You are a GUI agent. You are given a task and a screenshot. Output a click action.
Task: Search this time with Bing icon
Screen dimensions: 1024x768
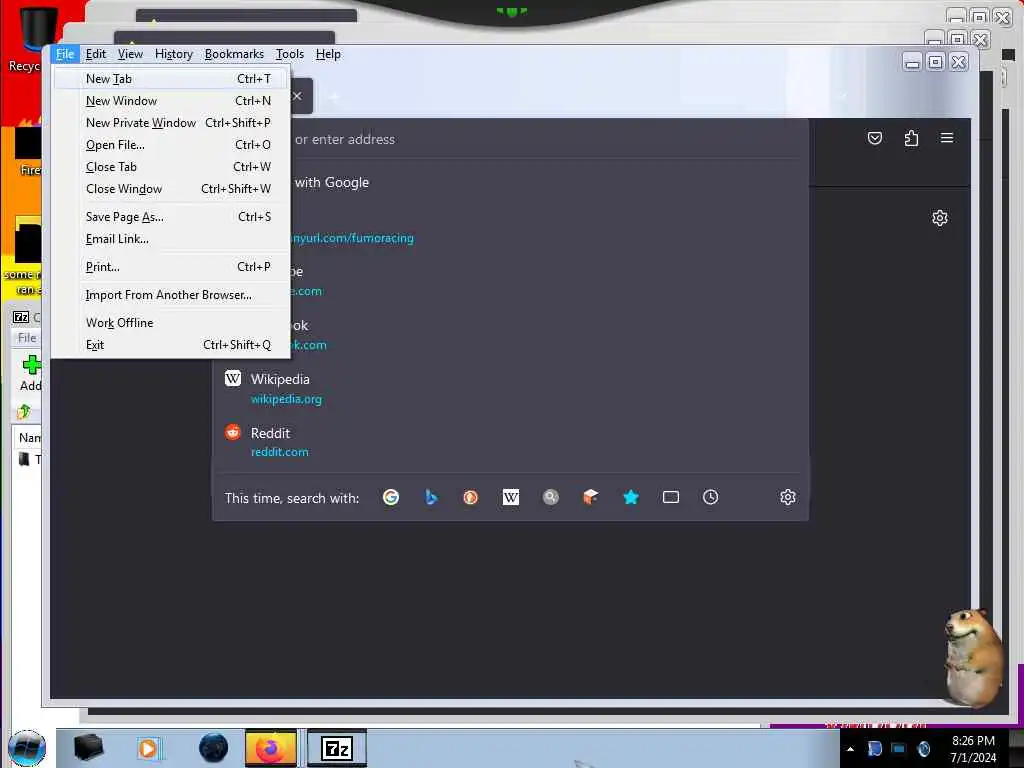pyautogui.click(x=431, y=498)
